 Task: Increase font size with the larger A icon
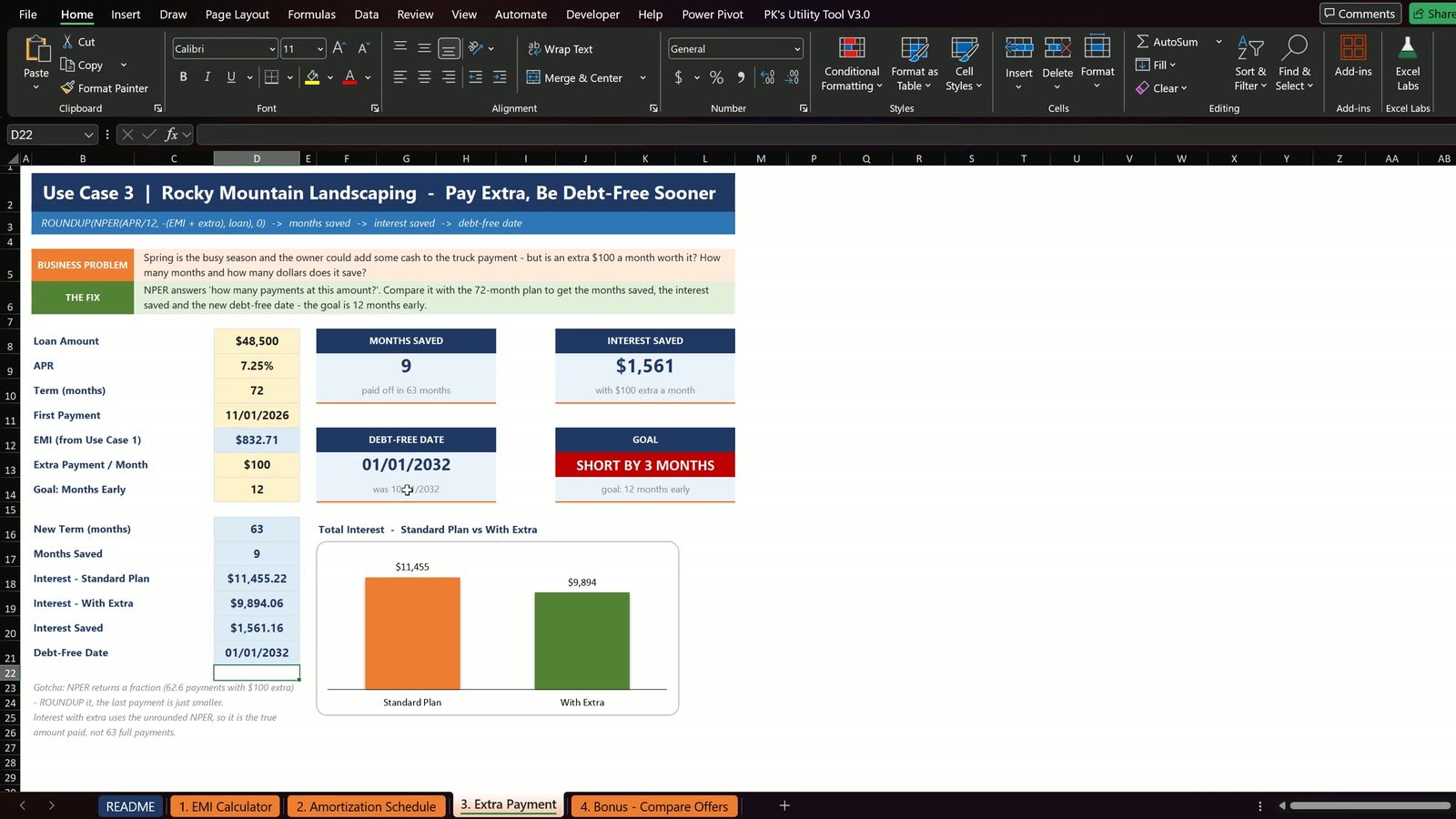pos(339,48)
